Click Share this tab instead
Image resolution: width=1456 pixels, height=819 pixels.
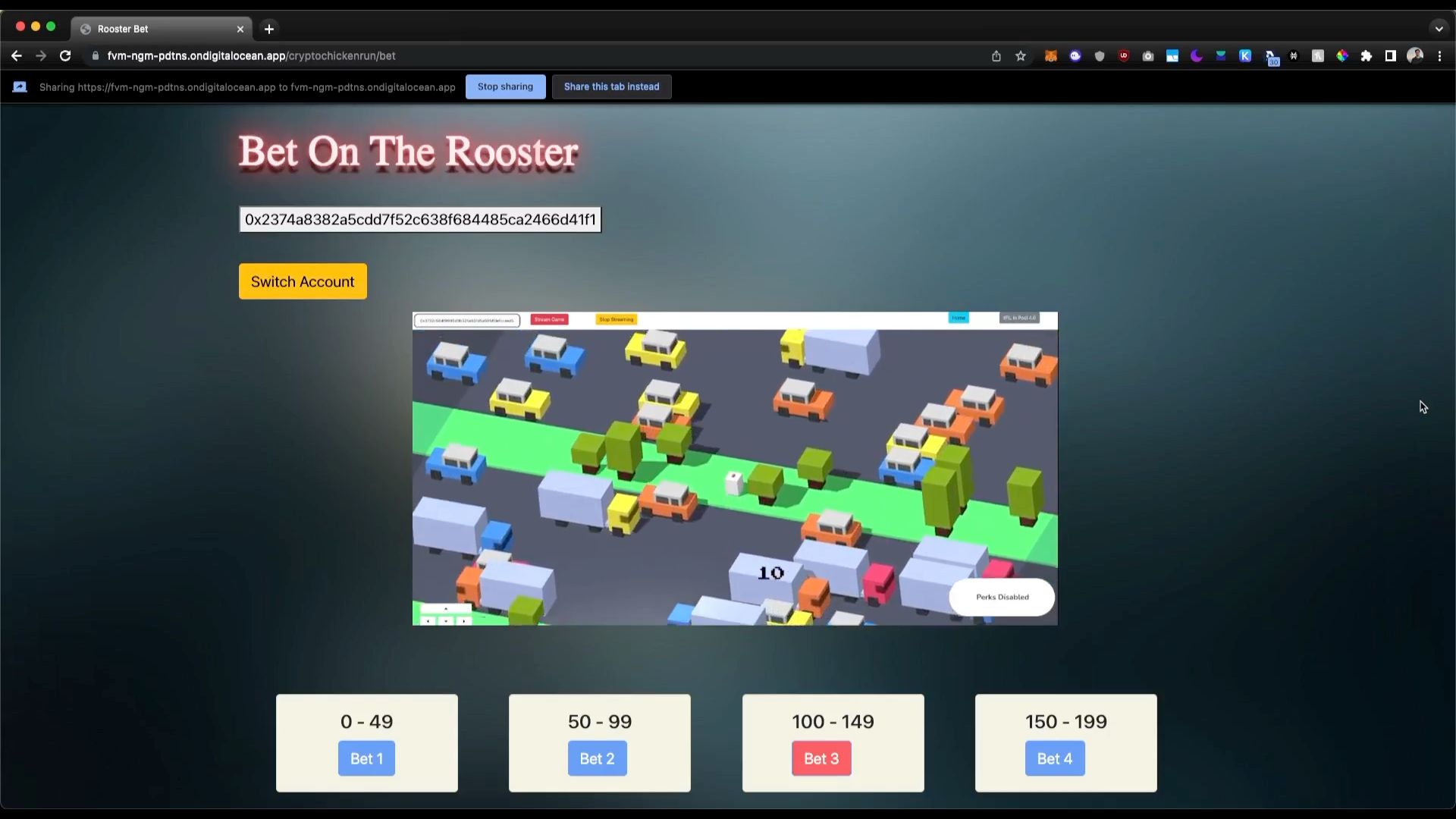(612, 87)
